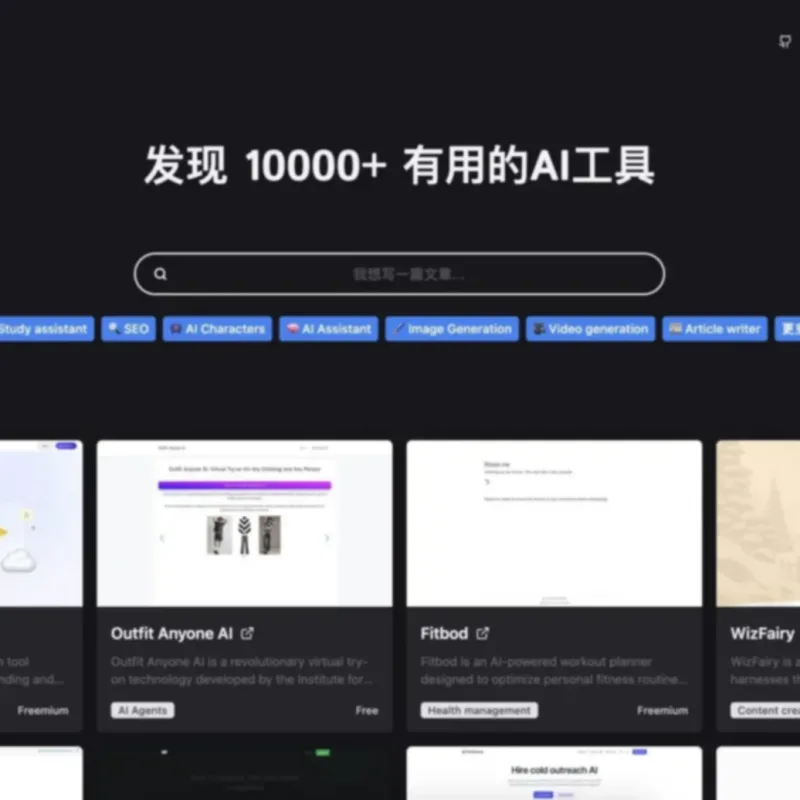Click the Fitbod title
Image resolution: width=800 pixels, height=800 pixels.
[444, 633]
